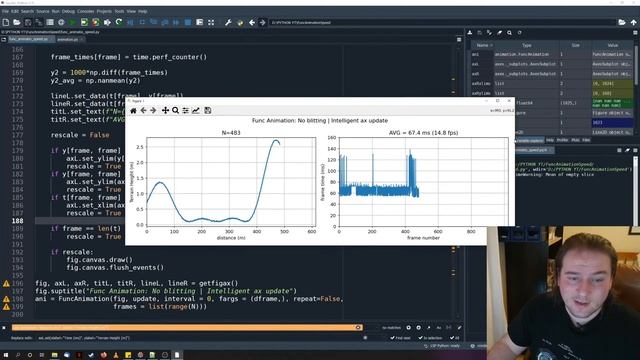
Task: Toggle case sensitive 'Aa' search option
Action: (x=439, y=327)
